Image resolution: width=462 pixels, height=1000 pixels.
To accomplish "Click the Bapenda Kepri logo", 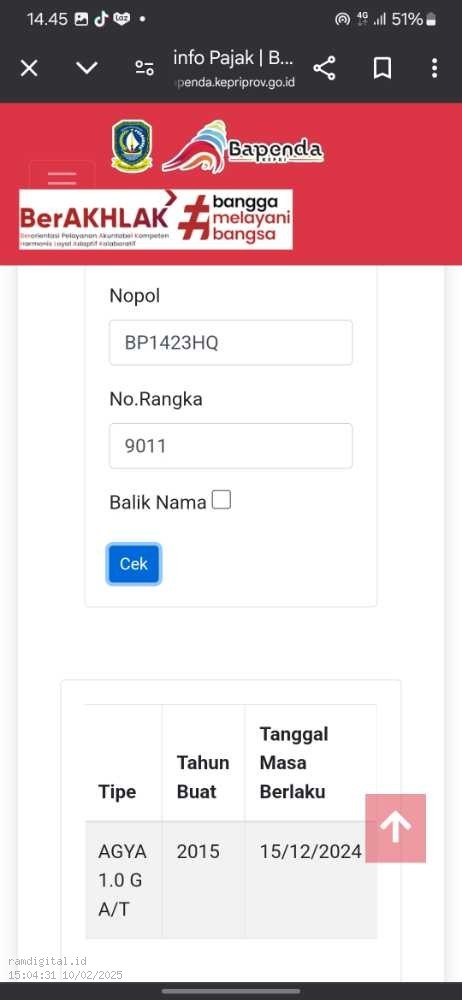I will coord(242,147).
